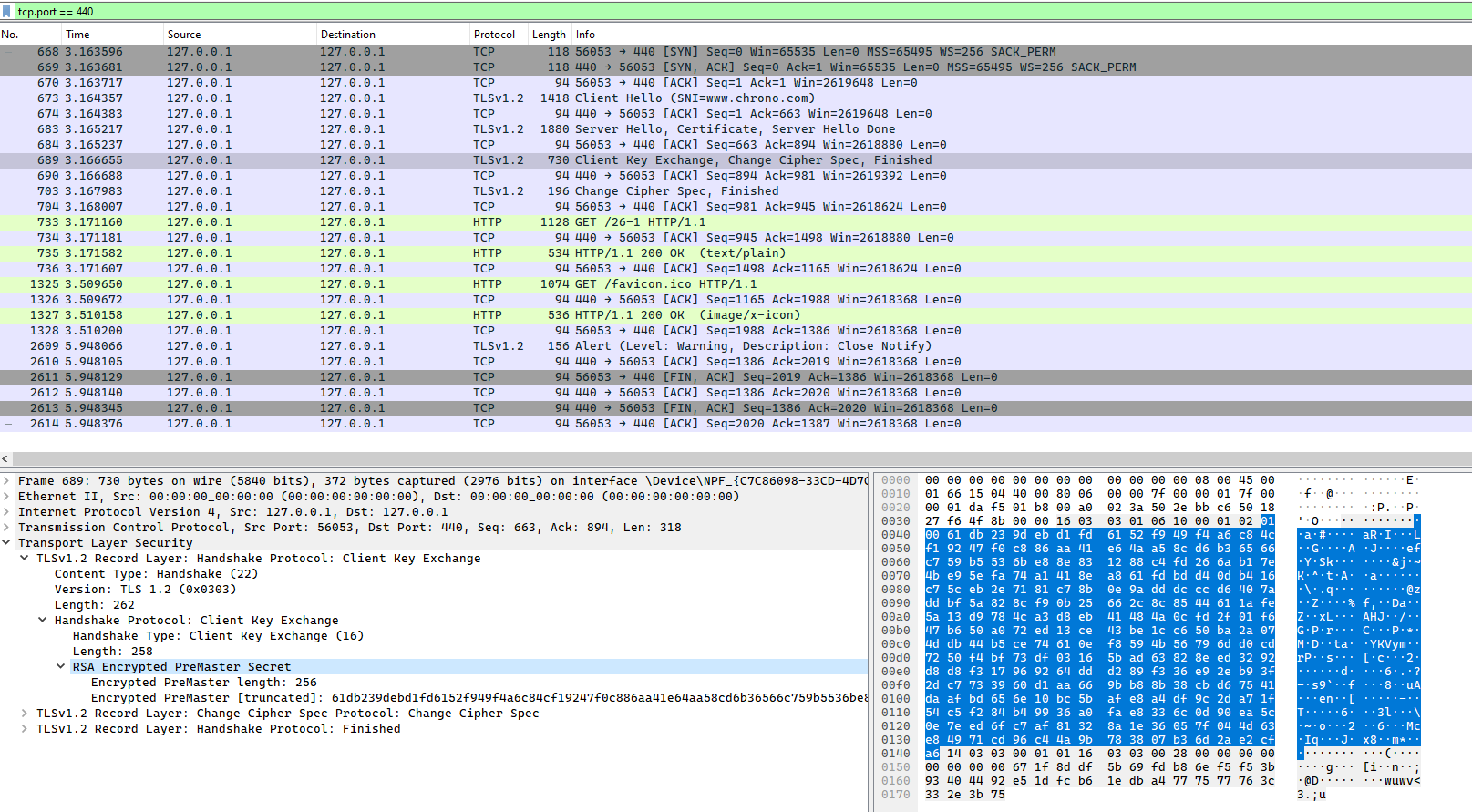Select packet 669 SYN, ACK row
1472x812 pixels.
coord(736,67)
